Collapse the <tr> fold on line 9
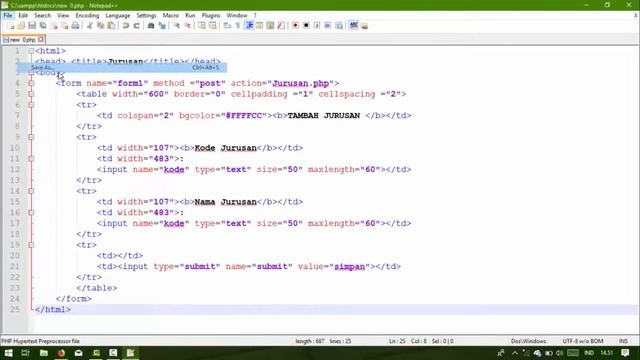The image size is (640, 360). [31, 137]
